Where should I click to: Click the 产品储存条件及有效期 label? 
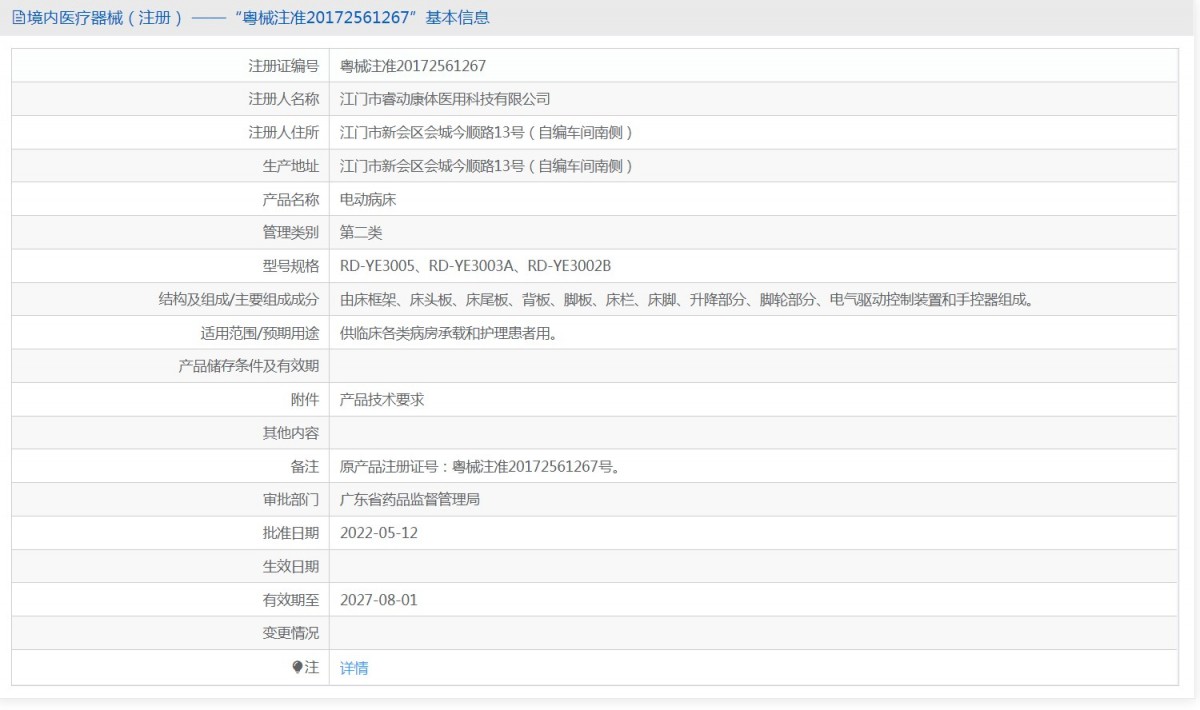pos(248,366)
